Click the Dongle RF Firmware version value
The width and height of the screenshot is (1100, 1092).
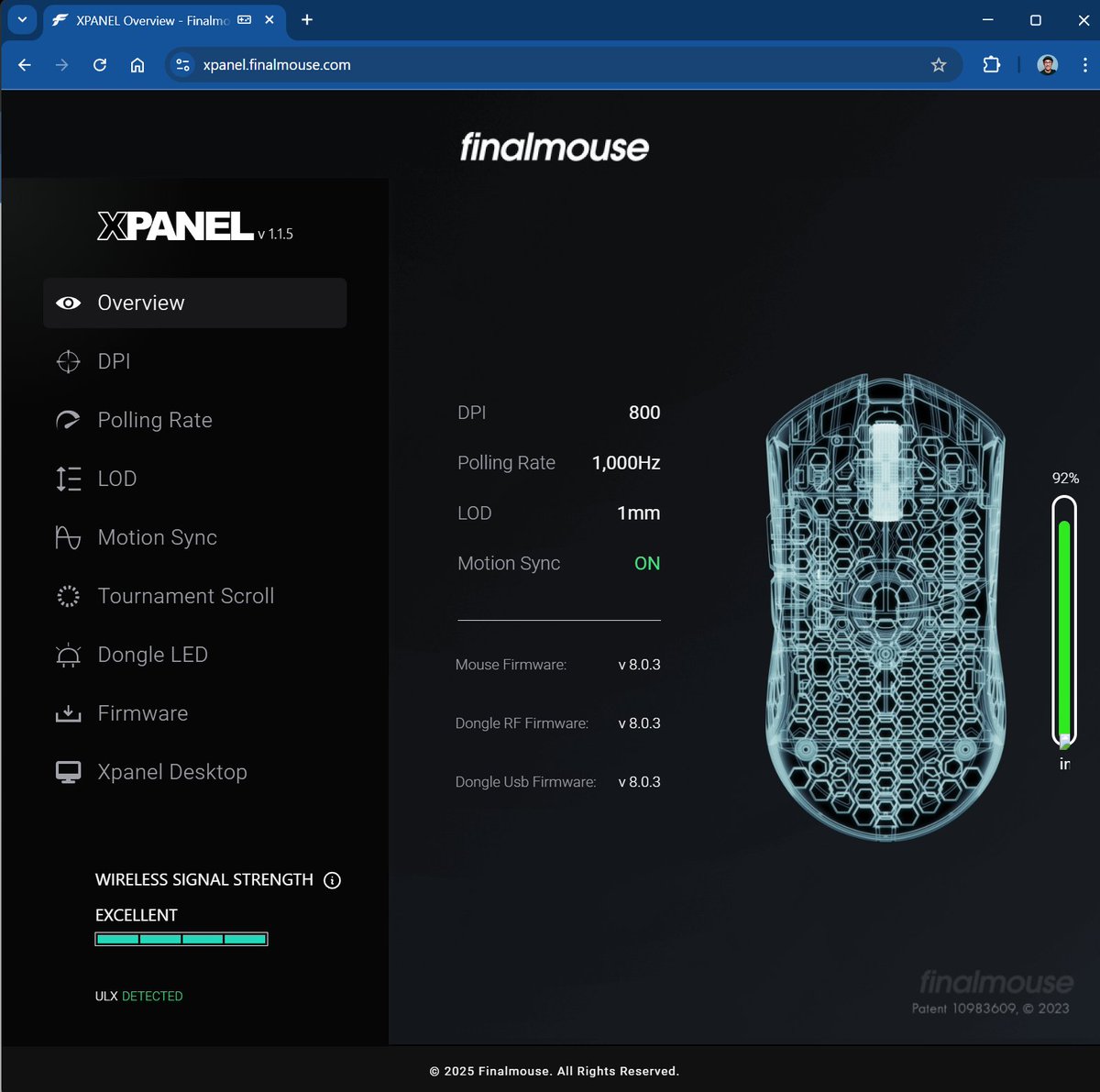(x=639, y=723)
